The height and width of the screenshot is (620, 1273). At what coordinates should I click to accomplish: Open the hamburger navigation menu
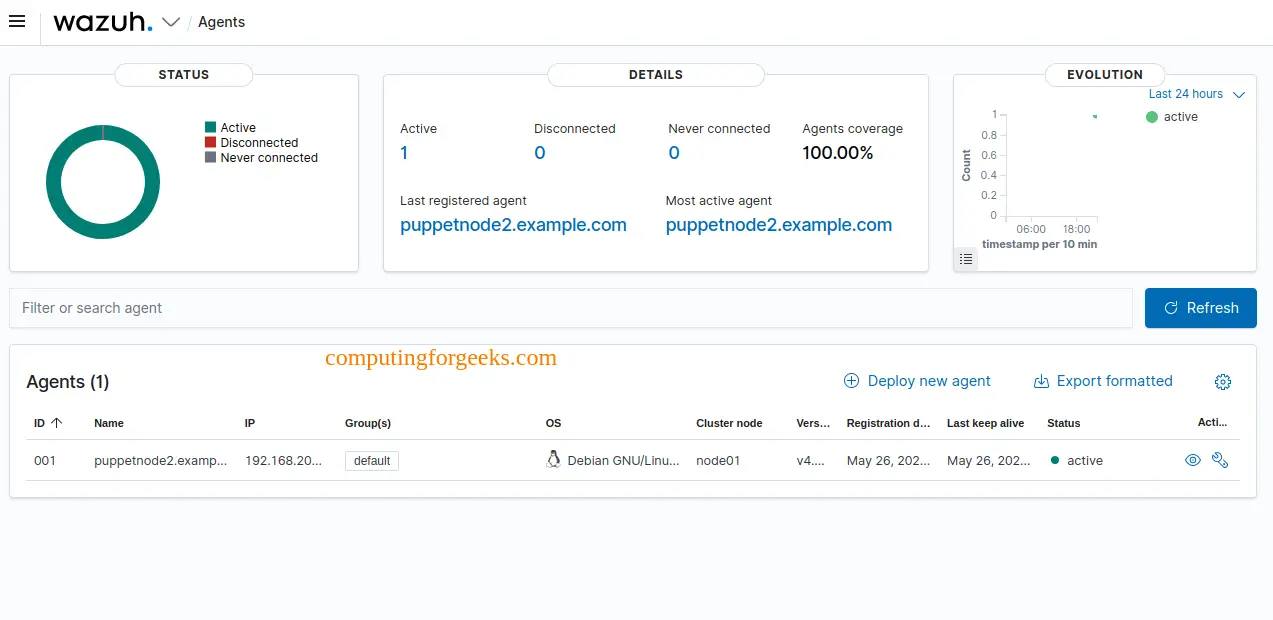pos(17,22)
